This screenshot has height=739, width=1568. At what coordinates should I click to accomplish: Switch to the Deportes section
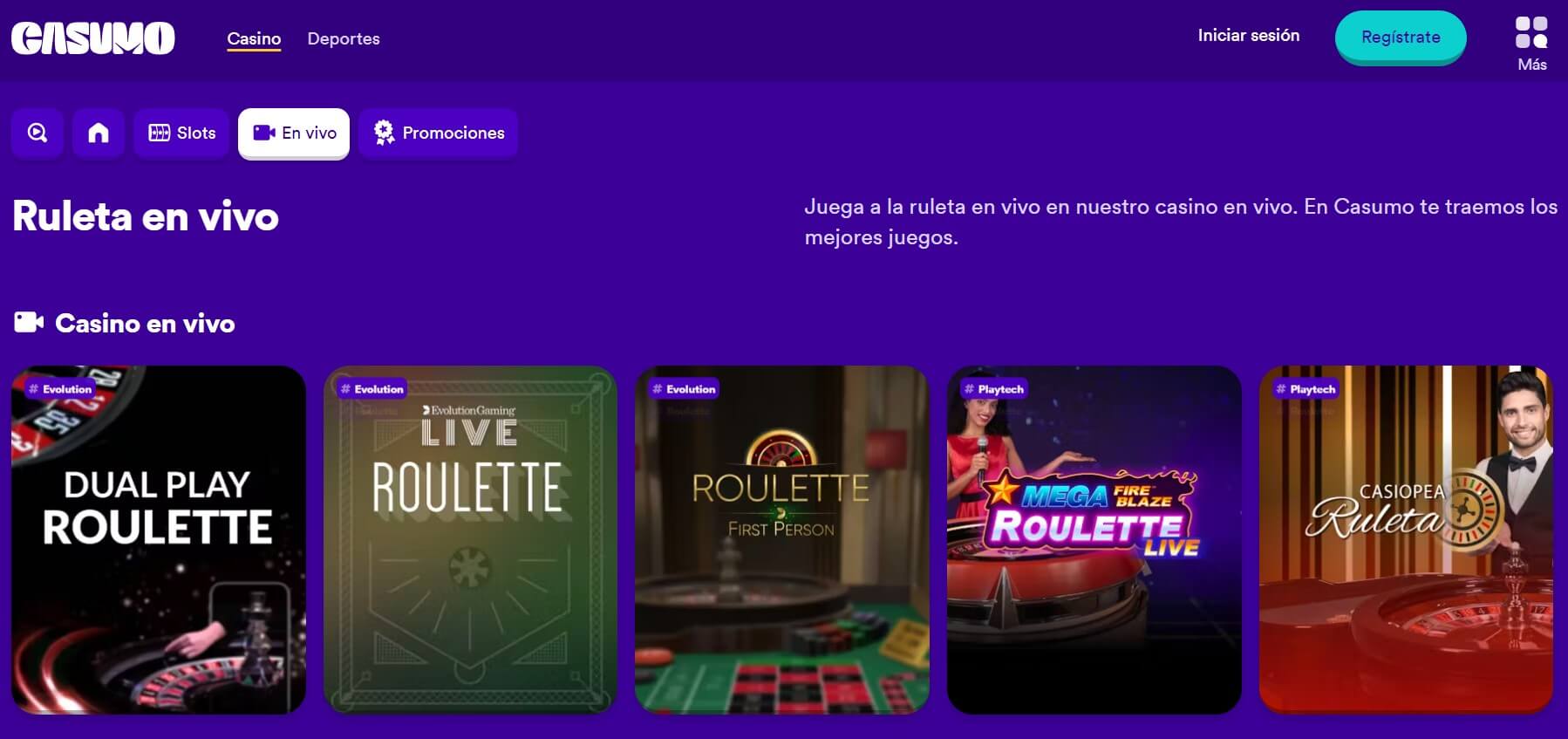[x=344, y=38]
